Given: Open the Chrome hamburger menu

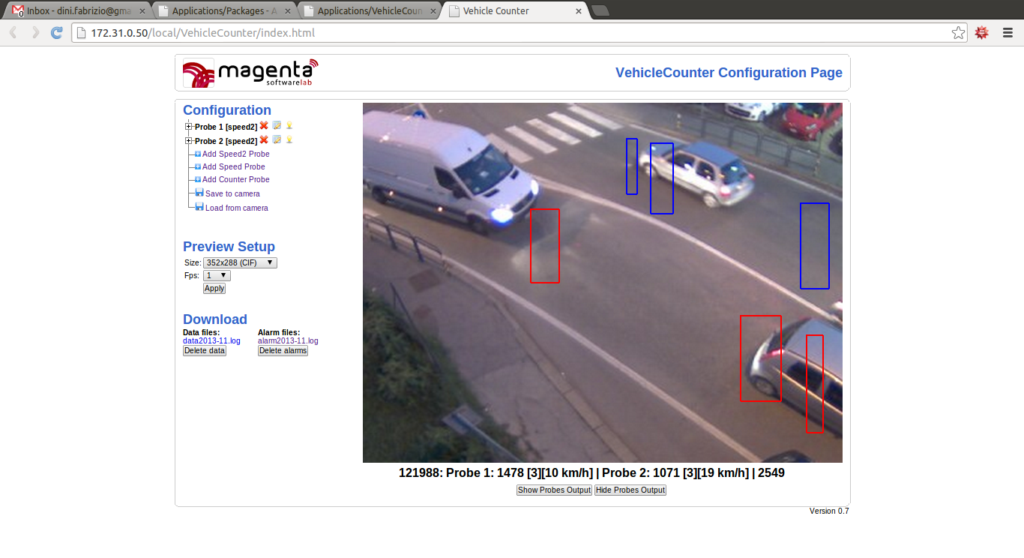Looking at the screenshot, I should [1008, 33].
